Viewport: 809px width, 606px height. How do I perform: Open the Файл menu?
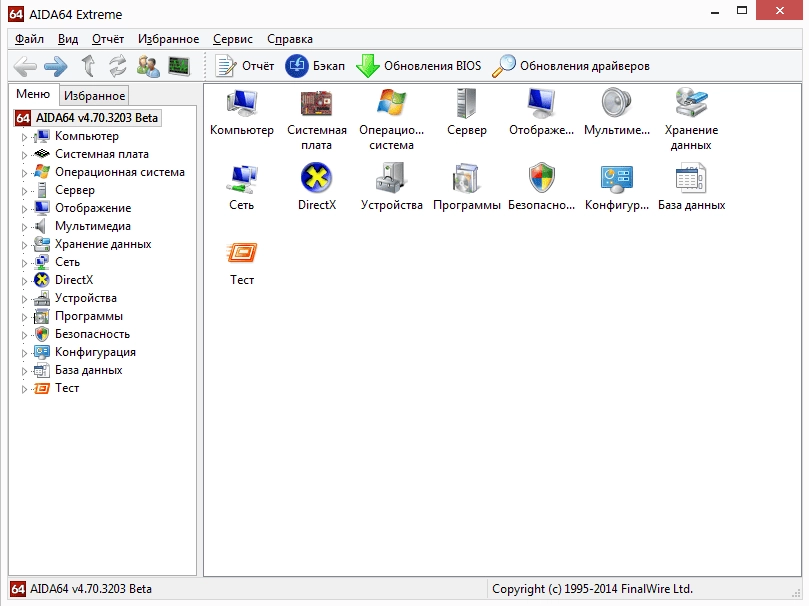(29, 39)
